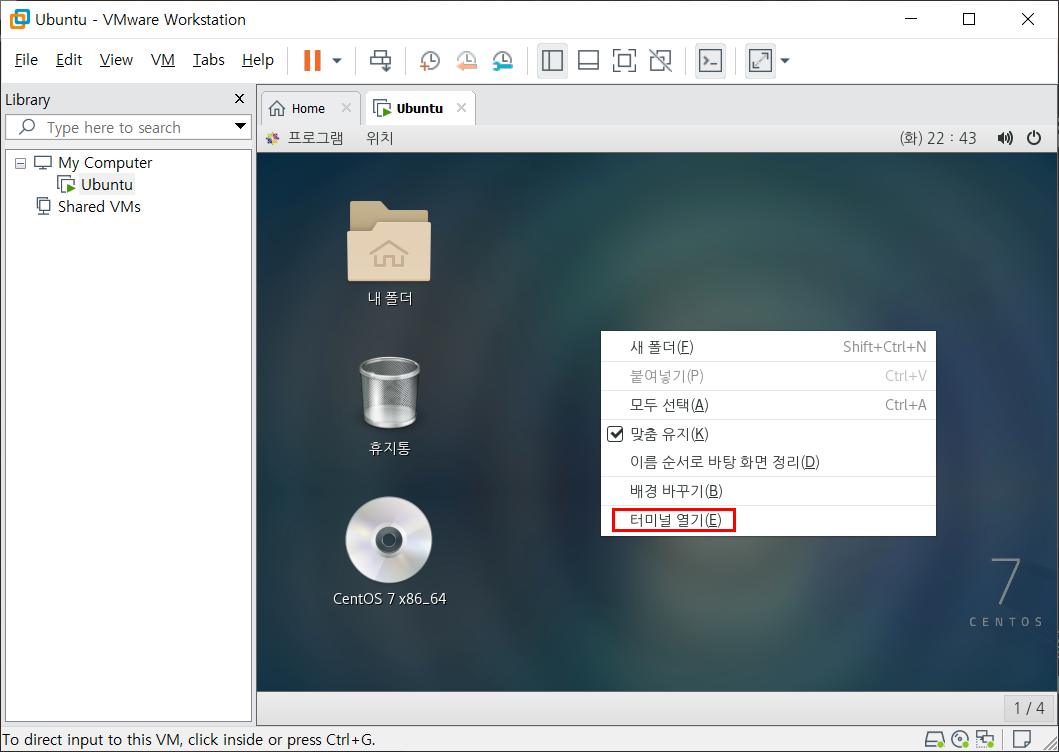This screenshot has height=752, width=1059.
Task: Click the guest power icon
Action: pos(1034,138)
